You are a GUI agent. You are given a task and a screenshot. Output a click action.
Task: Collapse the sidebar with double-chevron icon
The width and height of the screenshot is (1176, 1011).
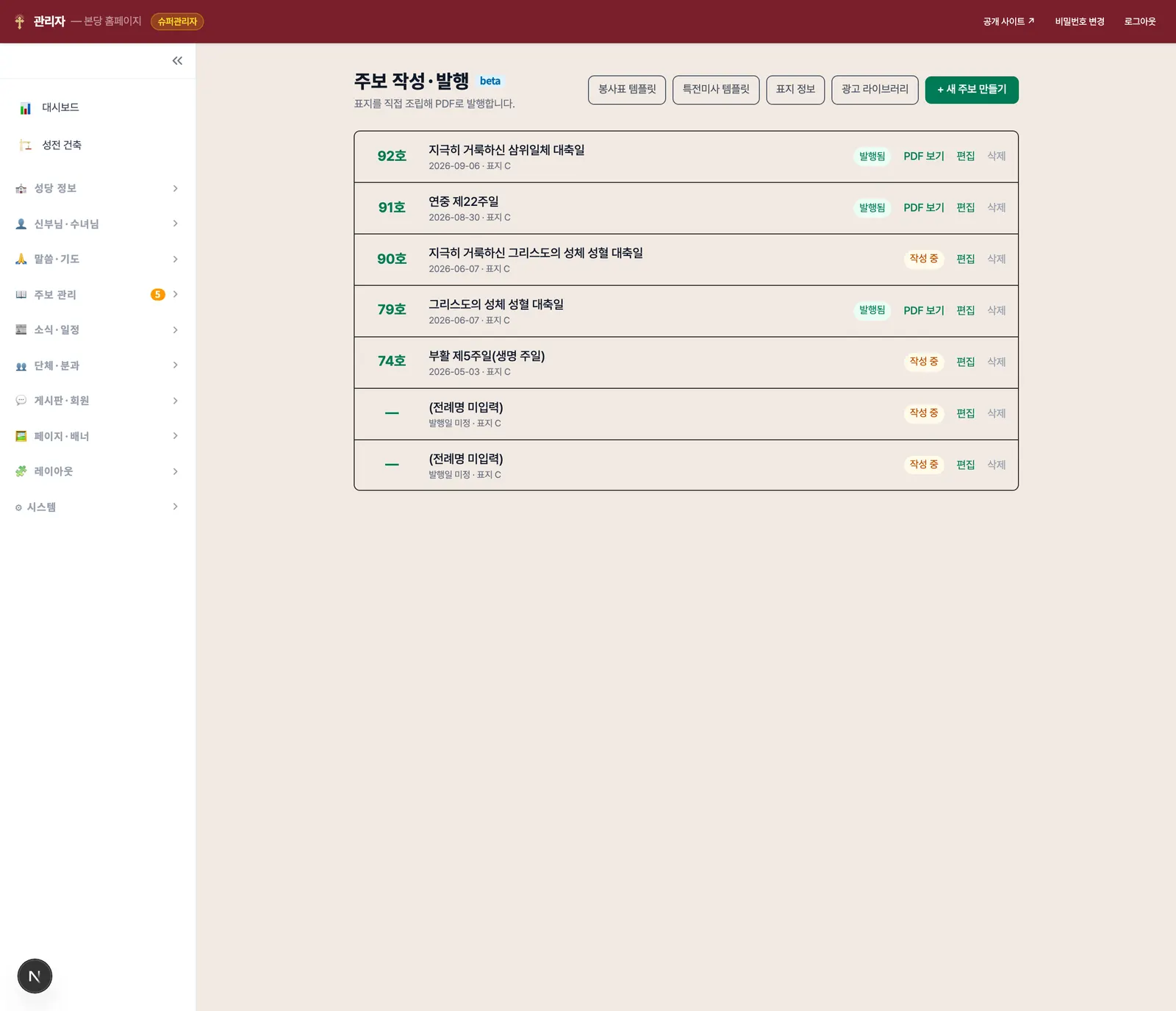pyautogui.click(x=177, y=61)
